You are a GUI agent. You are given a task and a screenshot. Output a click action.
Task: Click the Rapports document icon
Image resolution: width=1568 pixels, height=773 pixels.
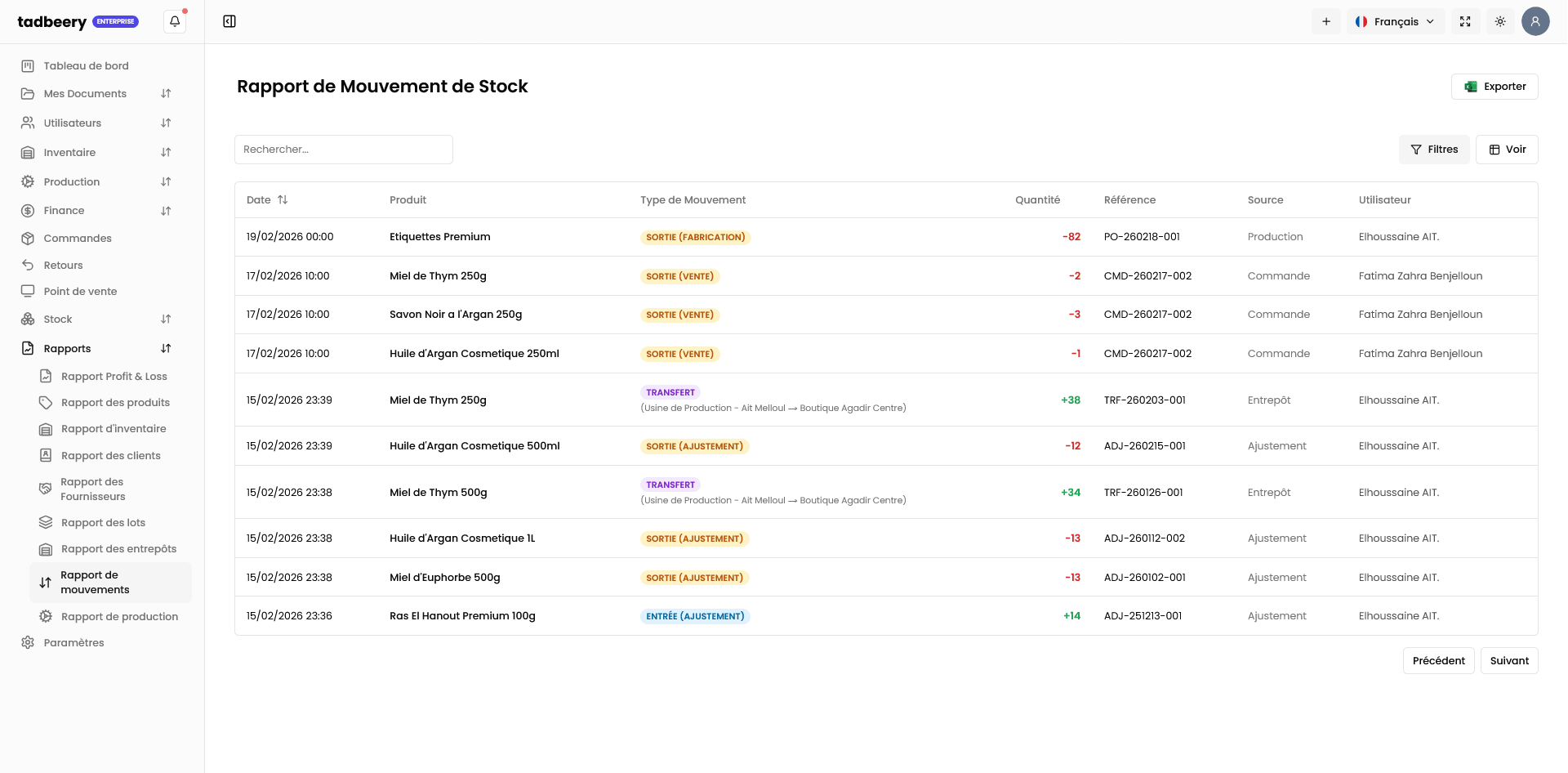pyautogui.click(x=28, y=349)
